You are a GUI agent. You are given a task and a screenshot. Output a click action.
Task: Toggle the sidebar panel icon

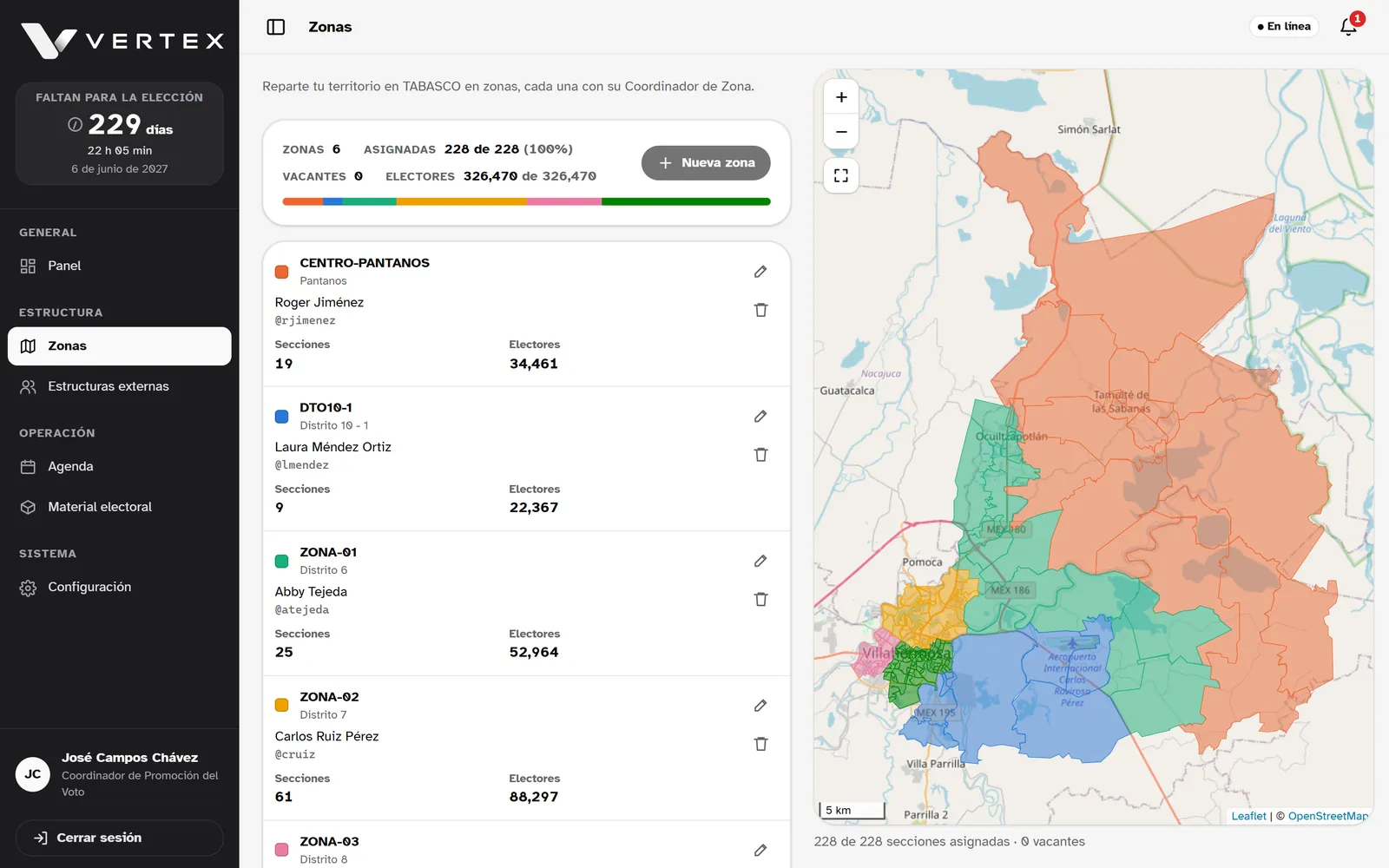click(x=276, y=27)
